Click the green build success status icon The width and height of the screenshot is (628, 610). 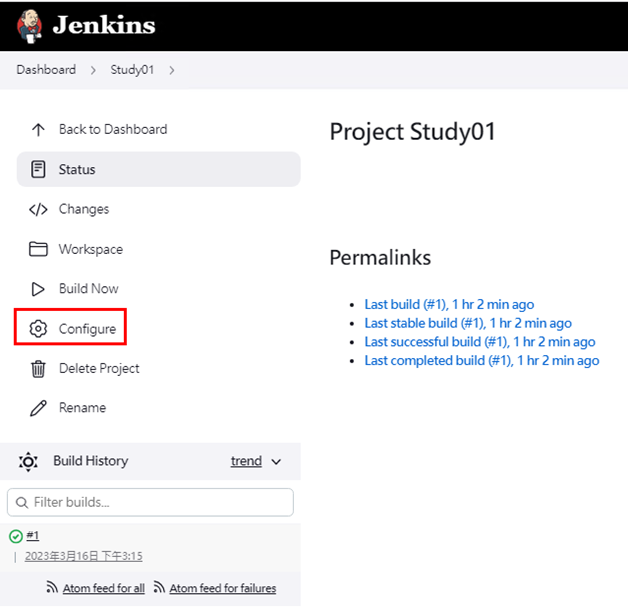15,536
